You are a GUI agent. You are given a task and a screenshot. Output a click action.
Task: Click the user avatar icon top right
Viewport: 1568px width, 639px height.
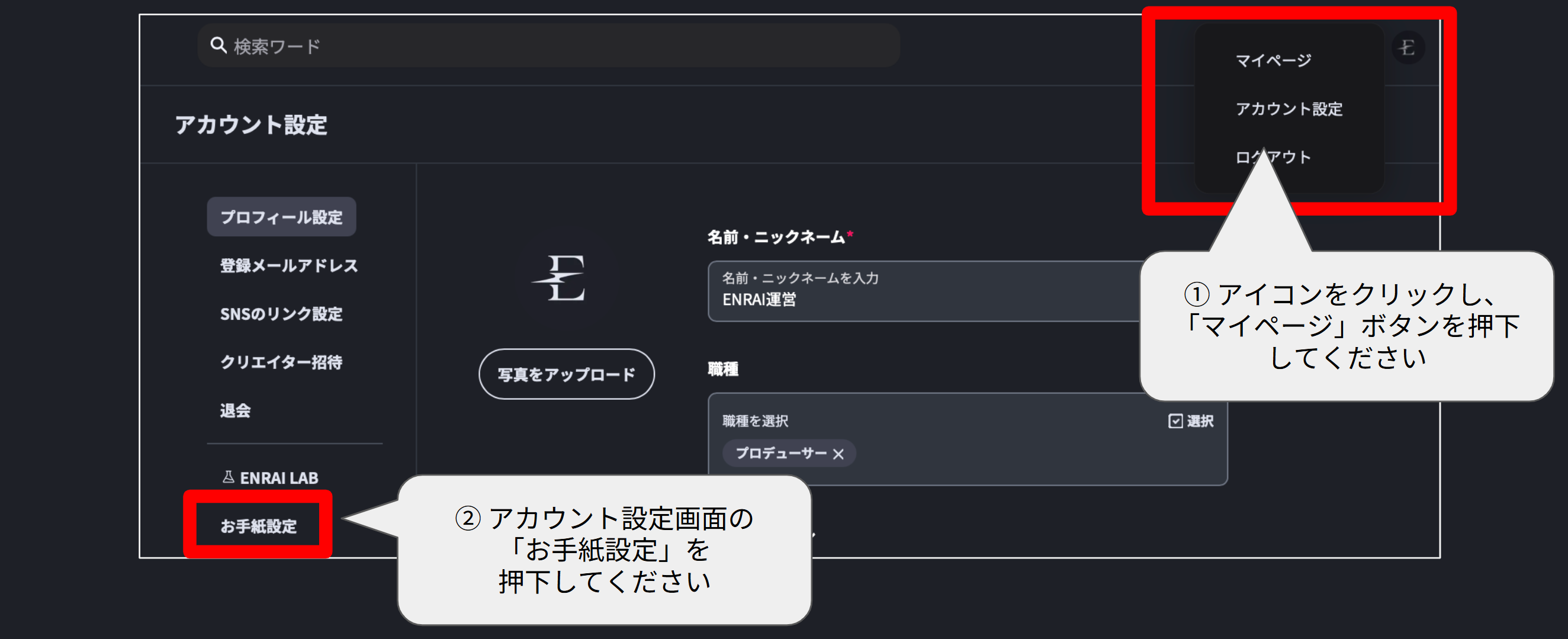[x=1408, y=47]
